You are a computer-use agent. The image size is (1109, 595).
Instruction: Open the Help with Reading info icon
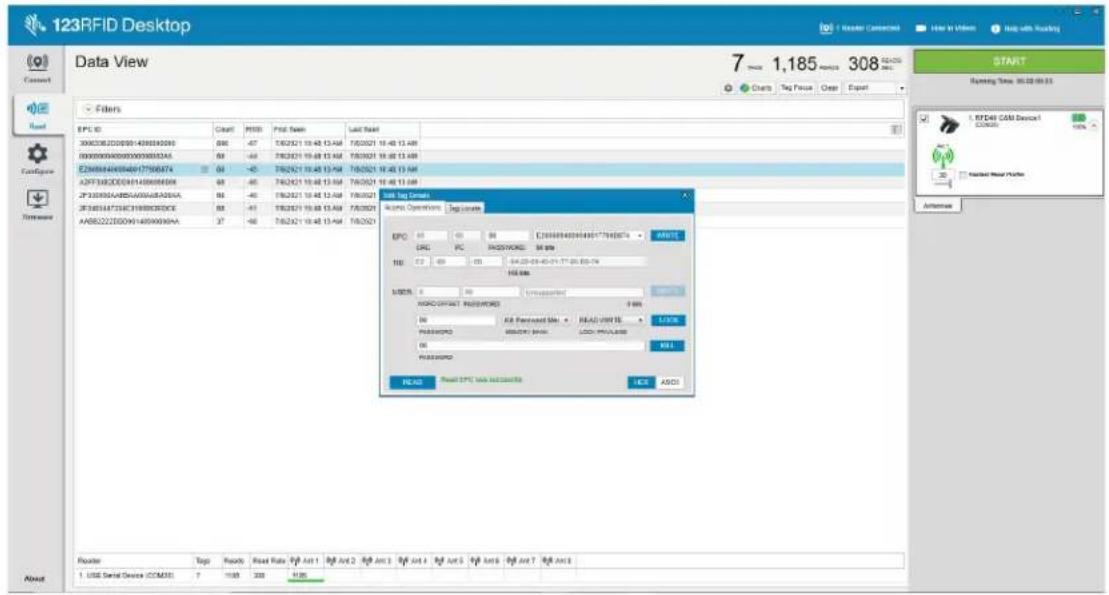point(995,29)
